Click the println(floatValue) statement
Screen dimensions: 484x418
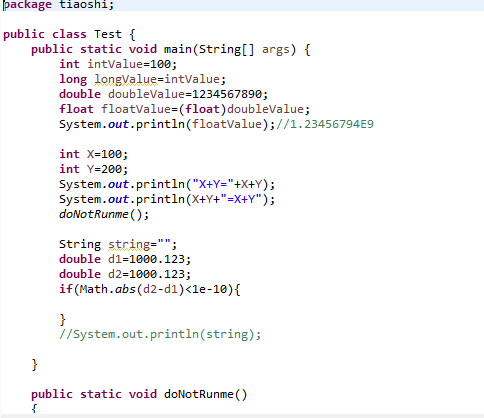(167, 124)
